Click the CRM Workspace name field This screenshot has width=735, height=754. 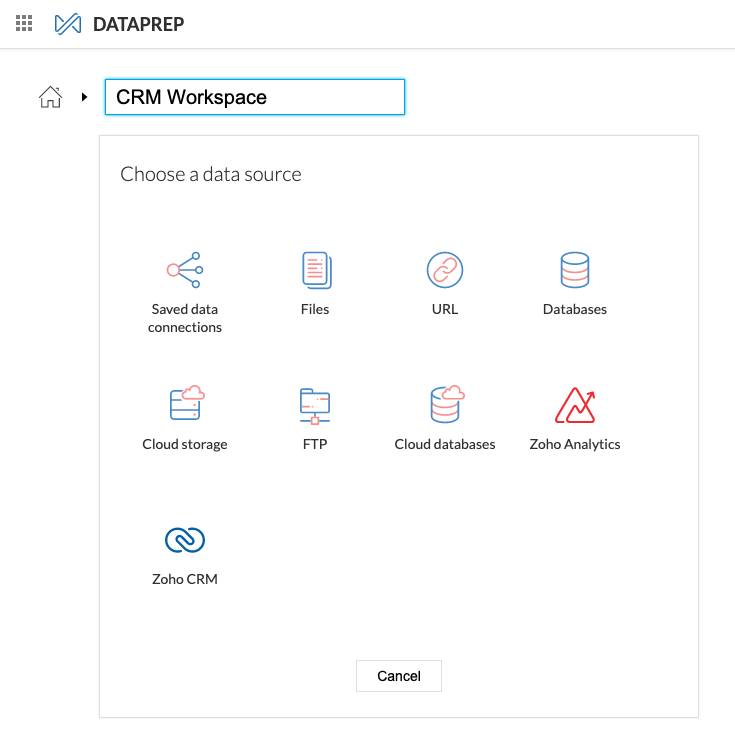point(255,97)
